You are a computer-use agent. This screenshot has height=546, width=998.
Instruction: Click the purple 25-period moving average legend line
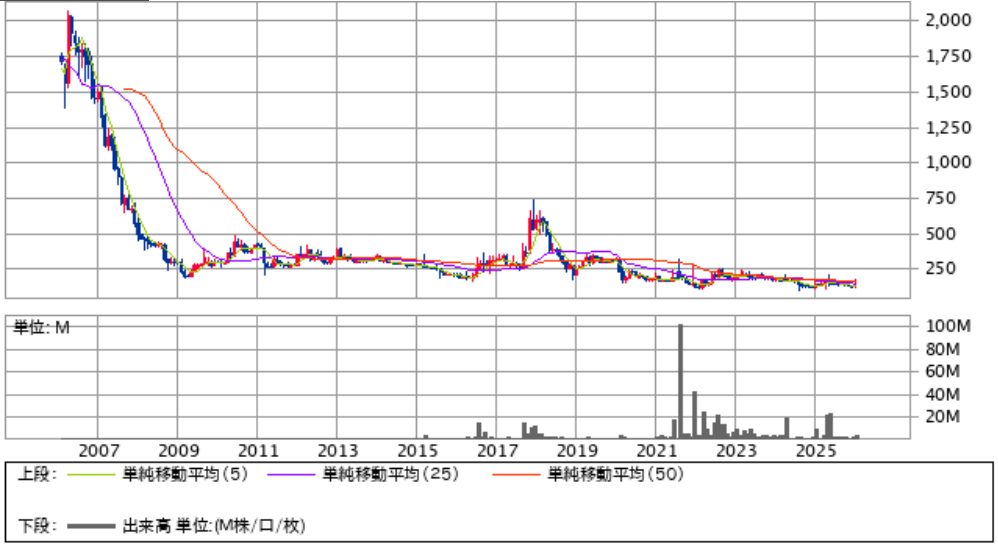point(292,476)
